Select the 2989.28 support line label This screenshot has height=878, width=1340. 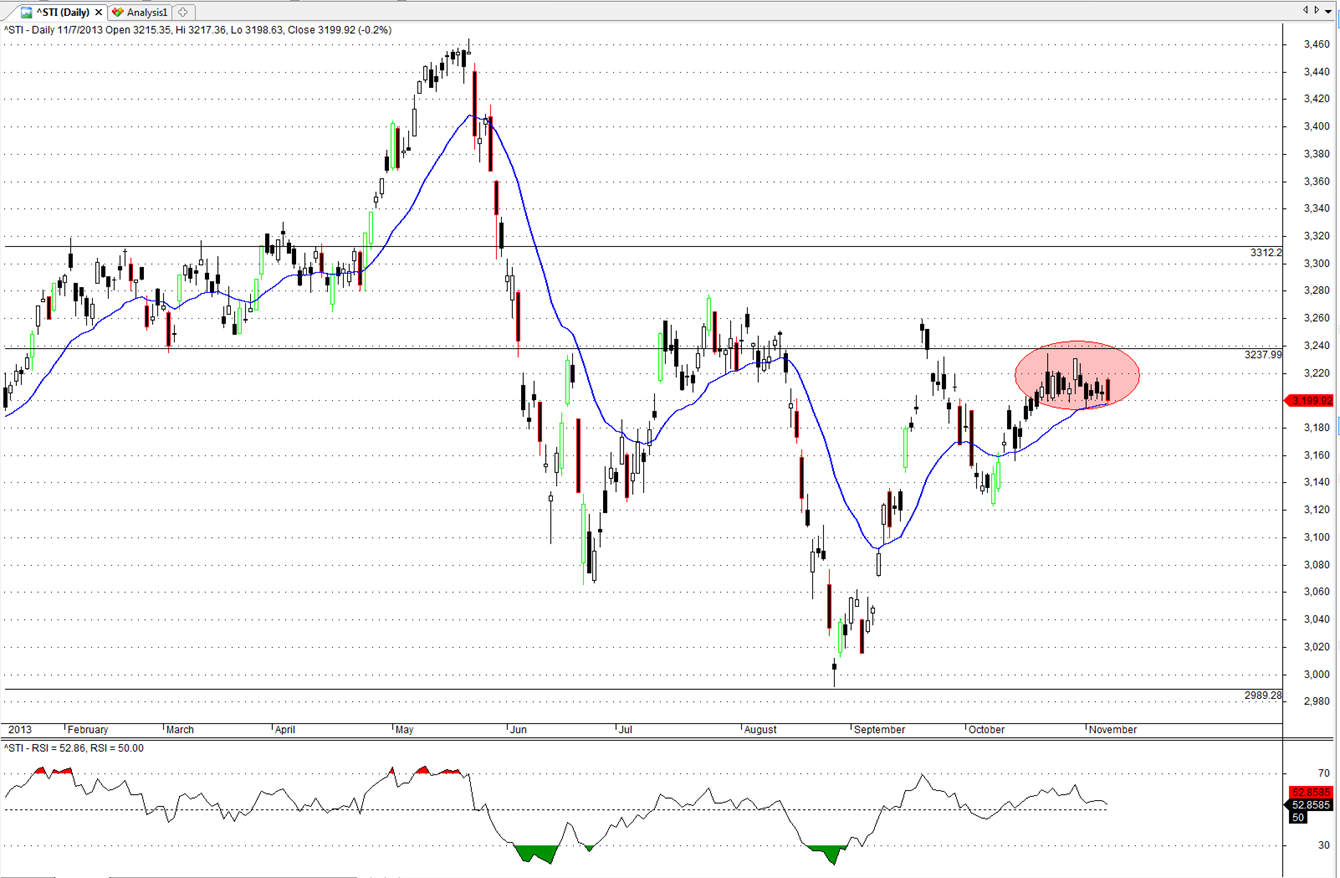click(x=1263, y=695)
